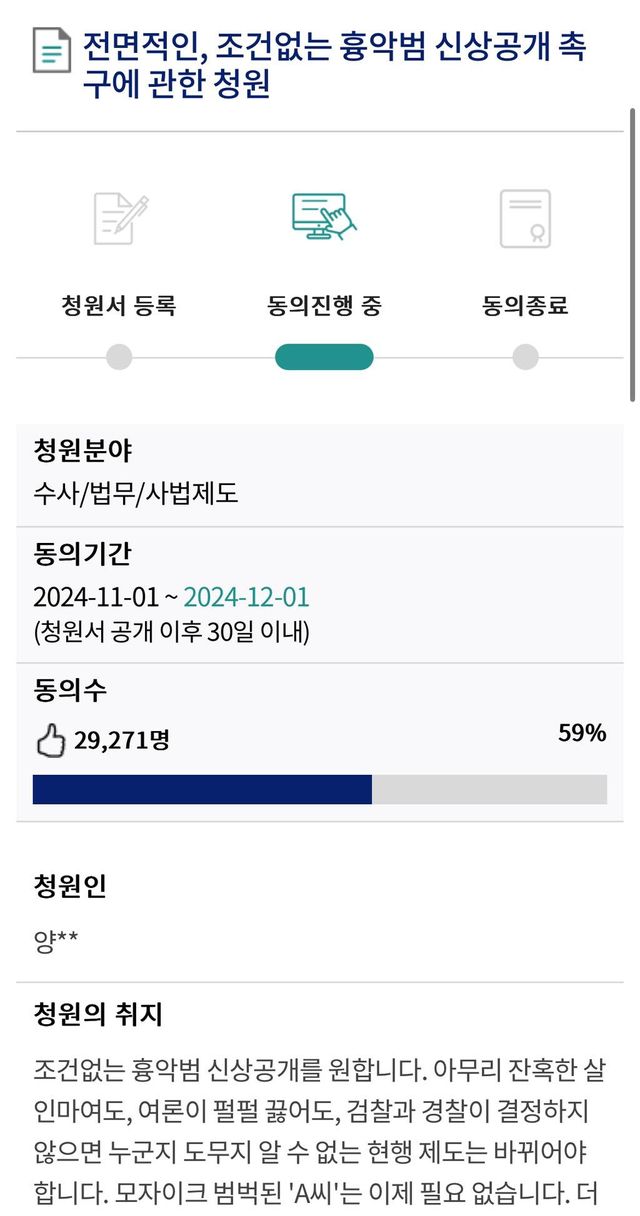
Task: Click the petitioner name 양**
Action: pyautogui.click(x=56, y=940)
